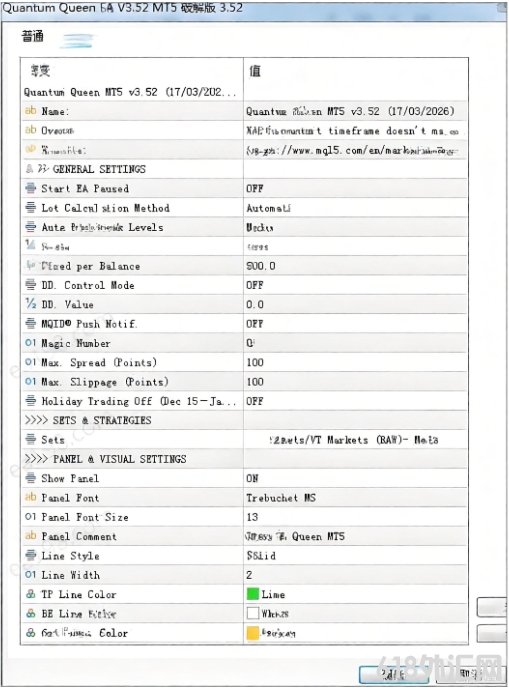Viewport: 509px width, 692px height.
Task: Click the 01 icon beside Magic Number
Action: click(x=30, y=343)
